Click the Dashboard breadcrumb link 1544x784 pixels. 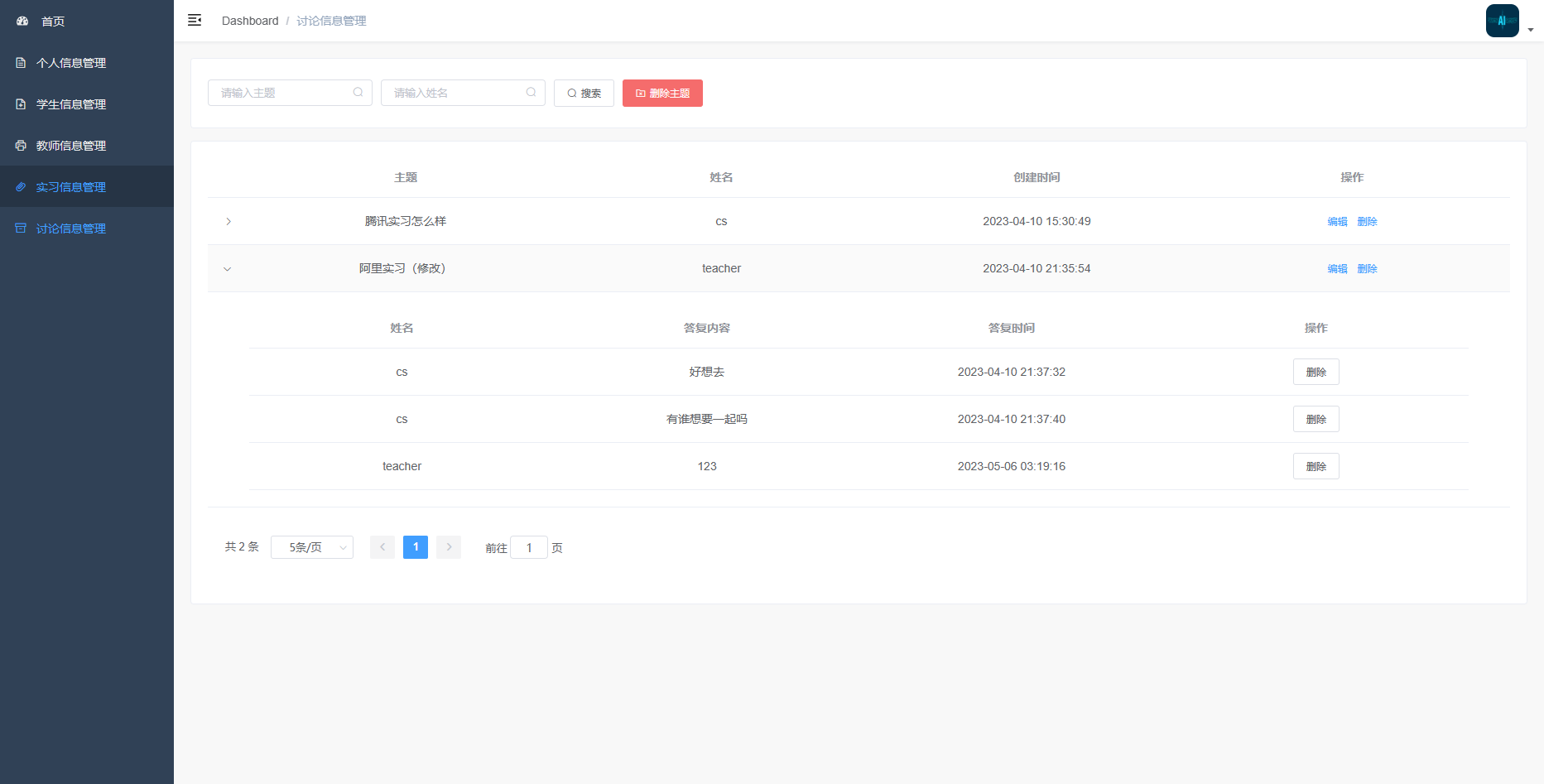point(250,21)
